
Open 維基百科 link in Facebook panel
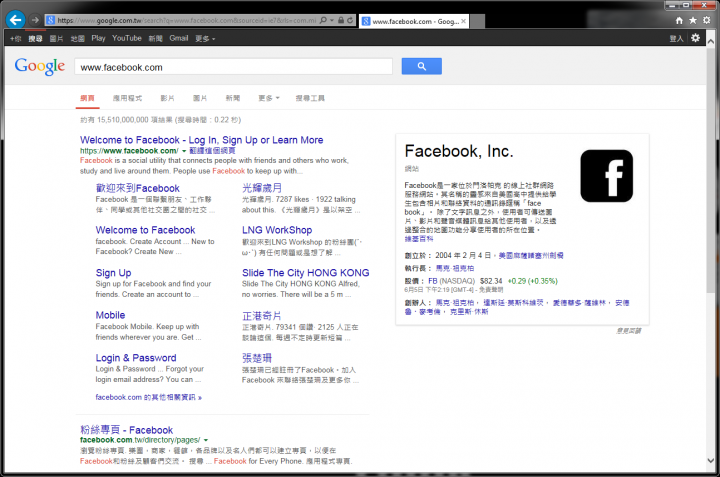click(x=418, y=239)
